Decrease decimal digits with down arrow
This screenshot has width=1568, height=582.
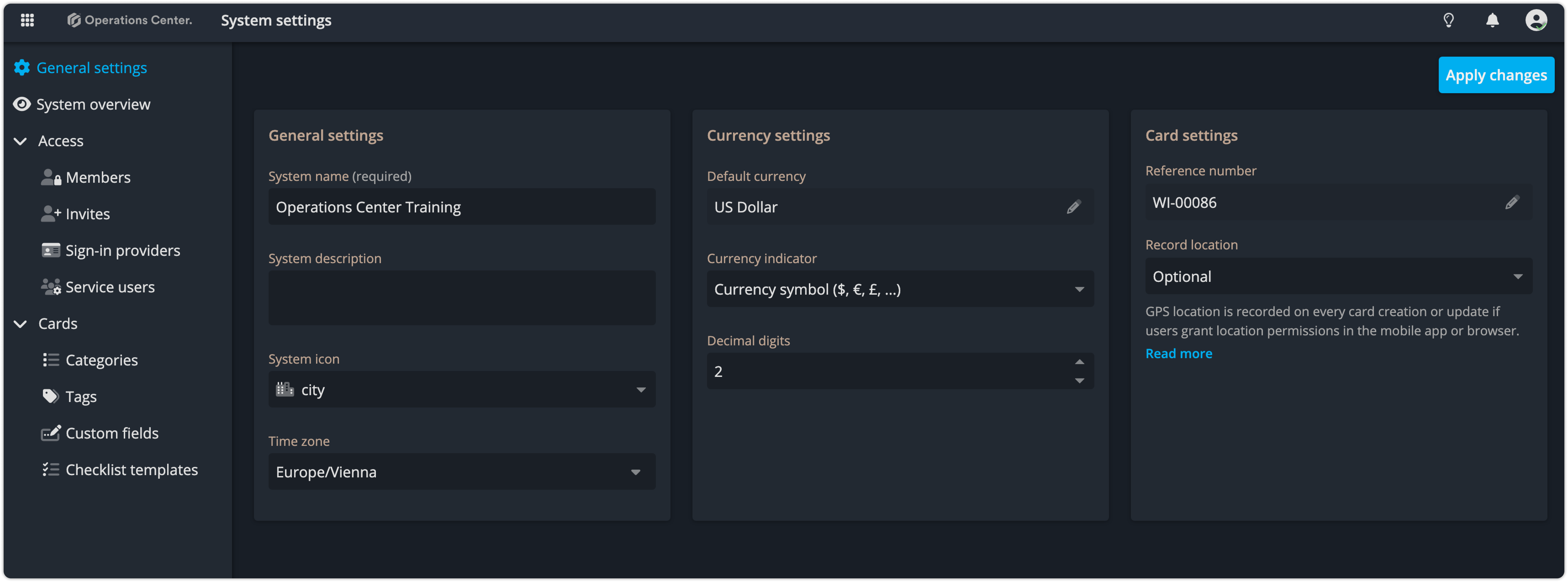1079,381
